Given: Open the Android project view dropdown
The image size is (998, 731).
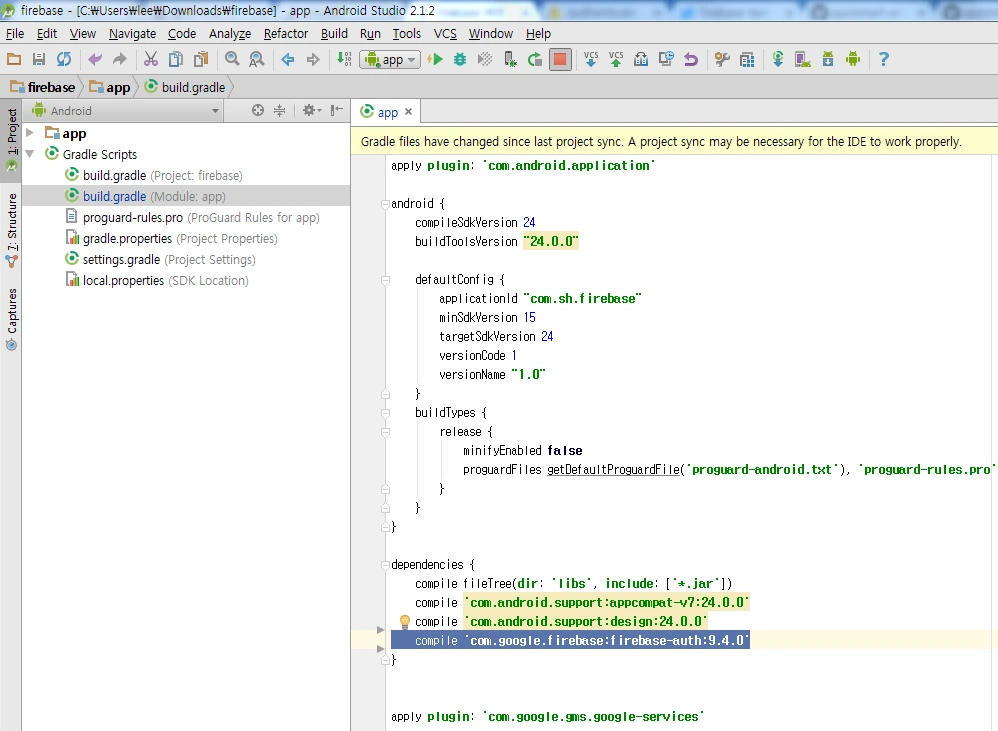Looking at the screenshot, I should point(125,110).
